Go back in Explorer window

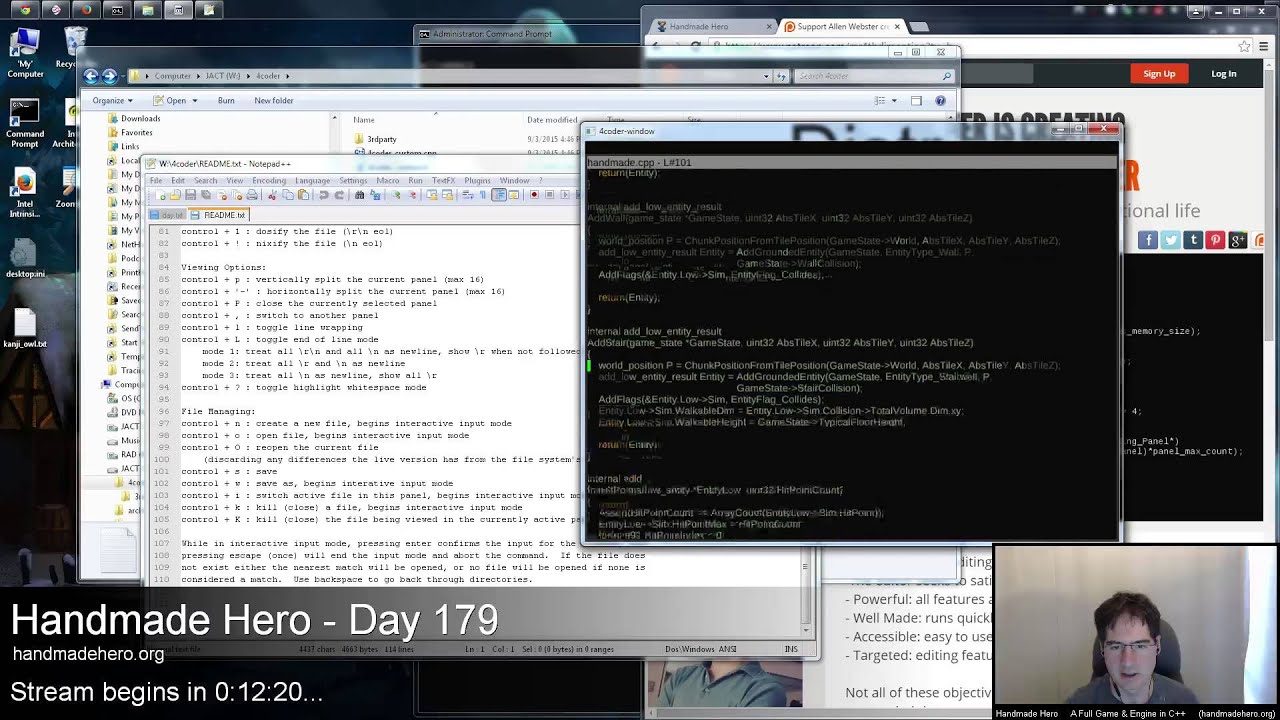pos(91,76)
